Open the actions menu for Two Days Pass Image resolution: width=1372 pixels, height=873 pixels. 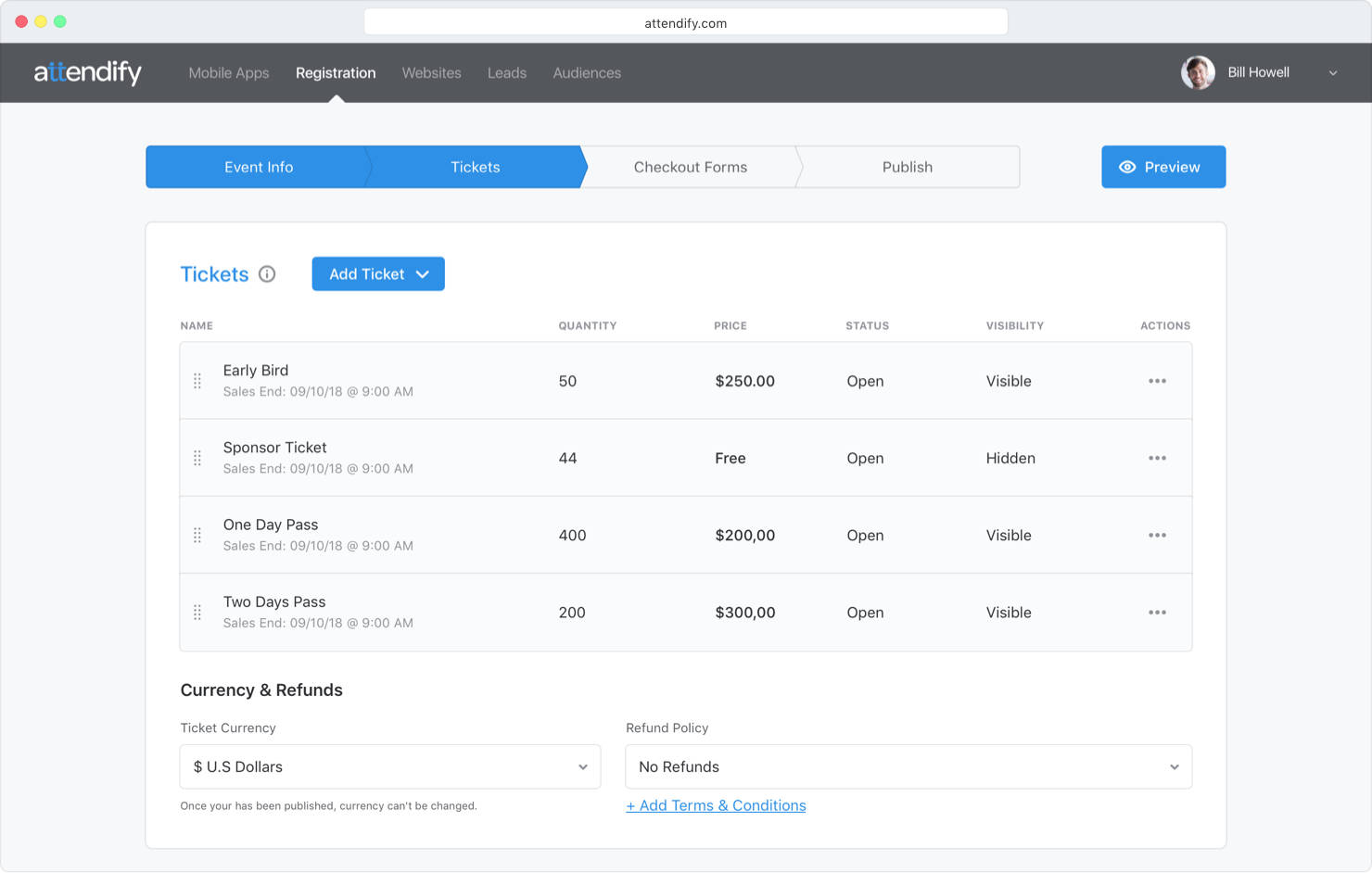tap(1157, 612)
